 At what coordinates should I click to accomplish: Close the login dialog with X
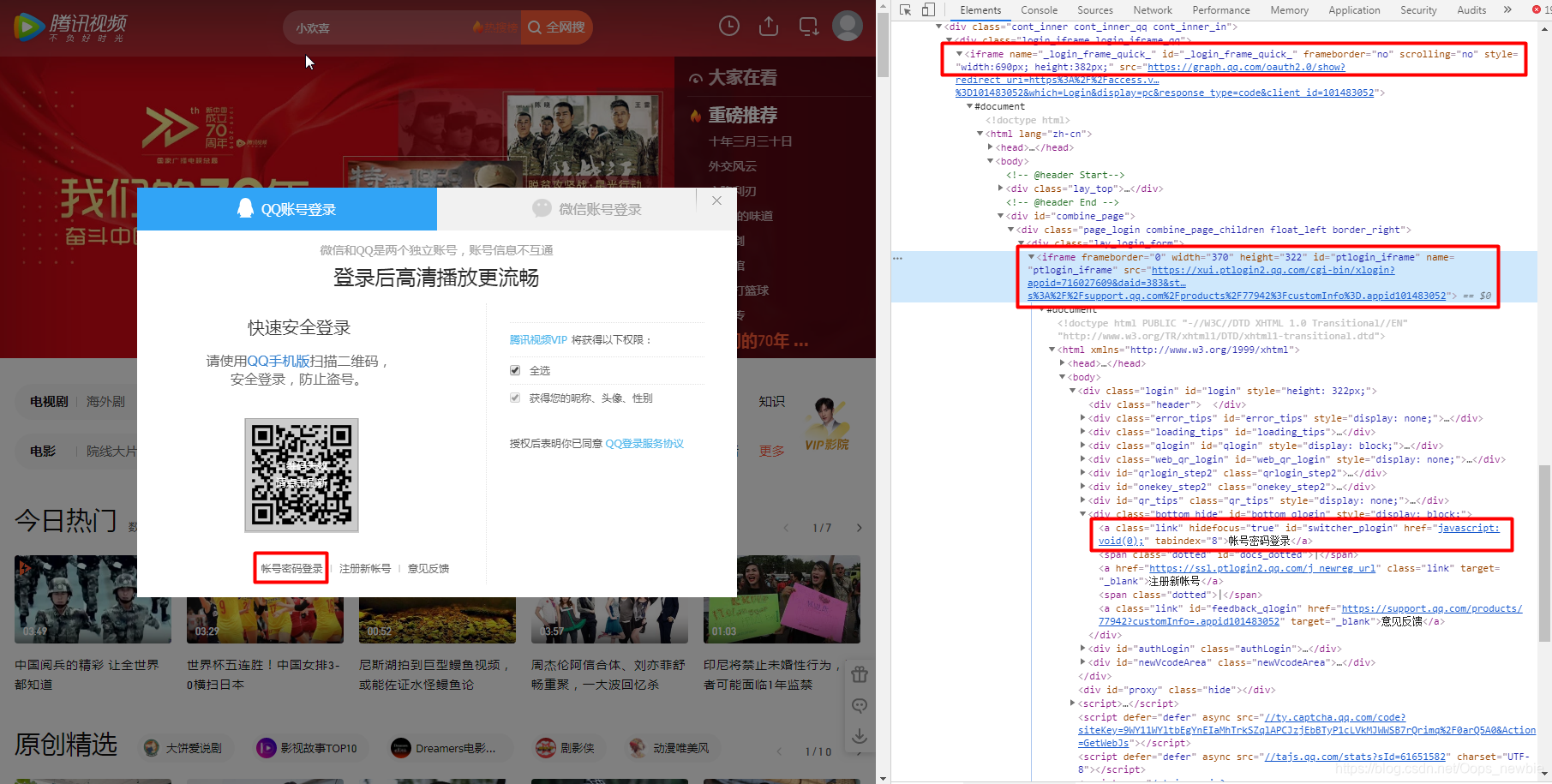[716, 200]
